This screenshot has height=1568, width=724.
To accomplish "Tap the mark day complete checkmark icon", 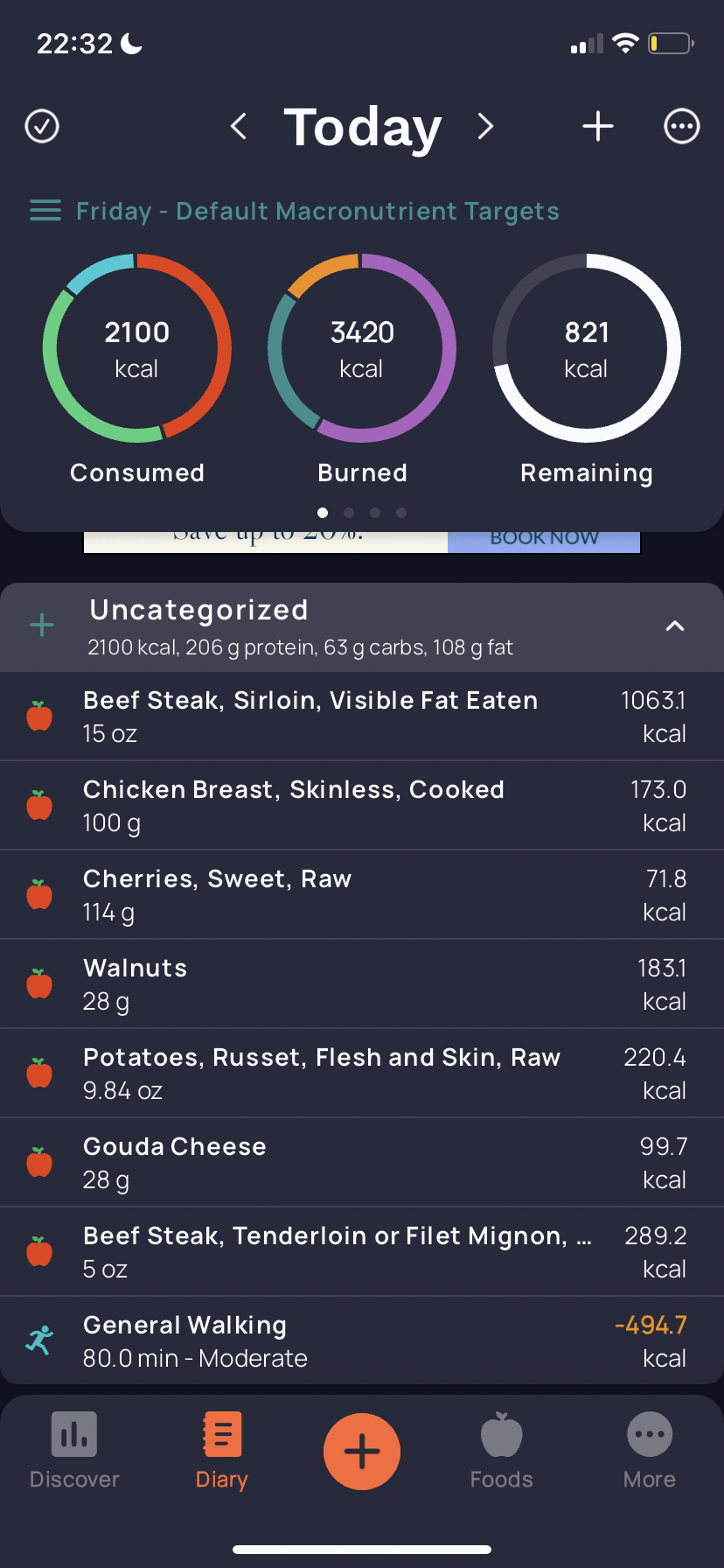I will click(42, 126).
